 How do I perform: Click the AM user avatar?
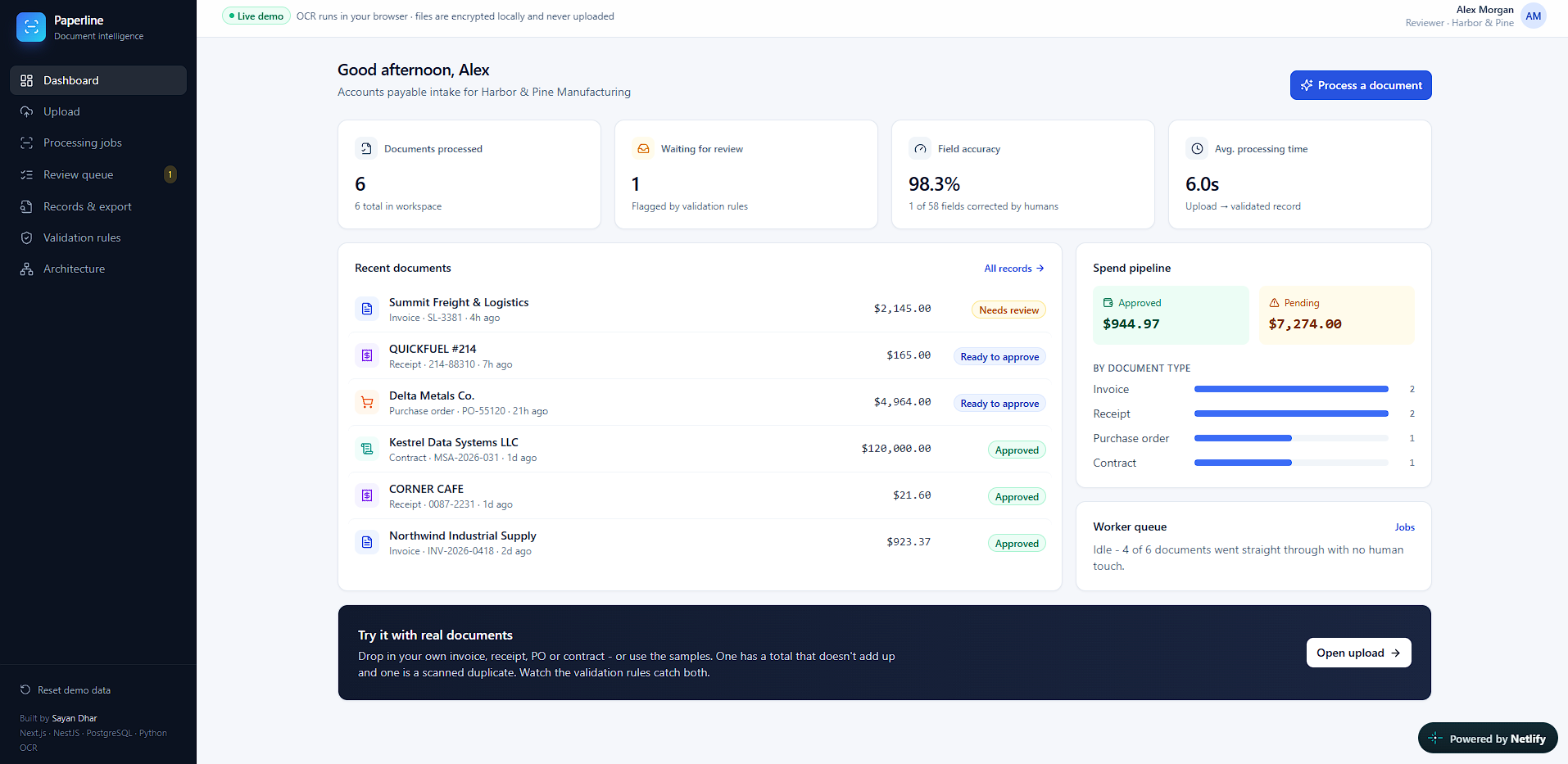pos(1533,16)
